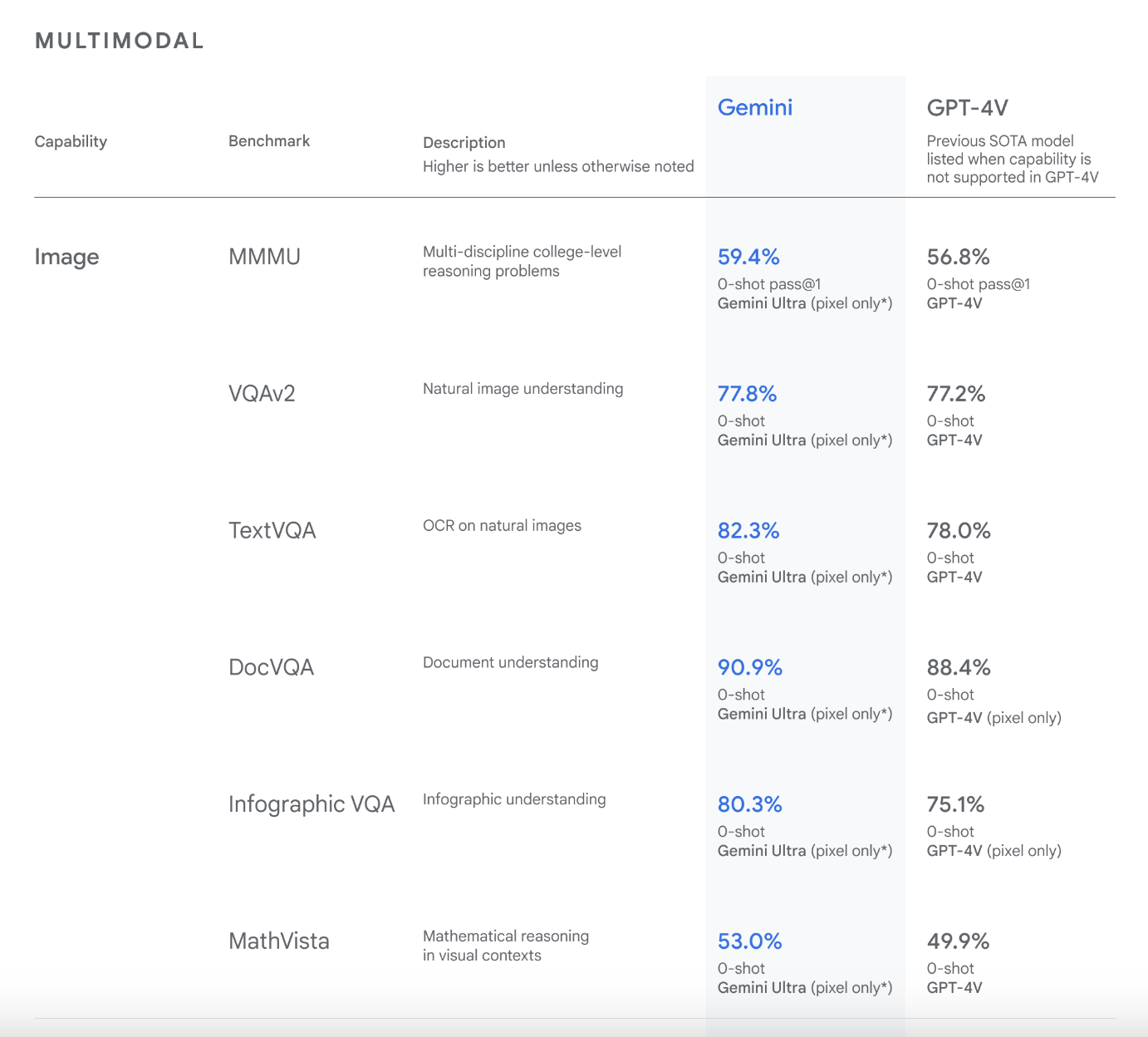Open the Infographic VQA benchmark name

pos(312,804)
